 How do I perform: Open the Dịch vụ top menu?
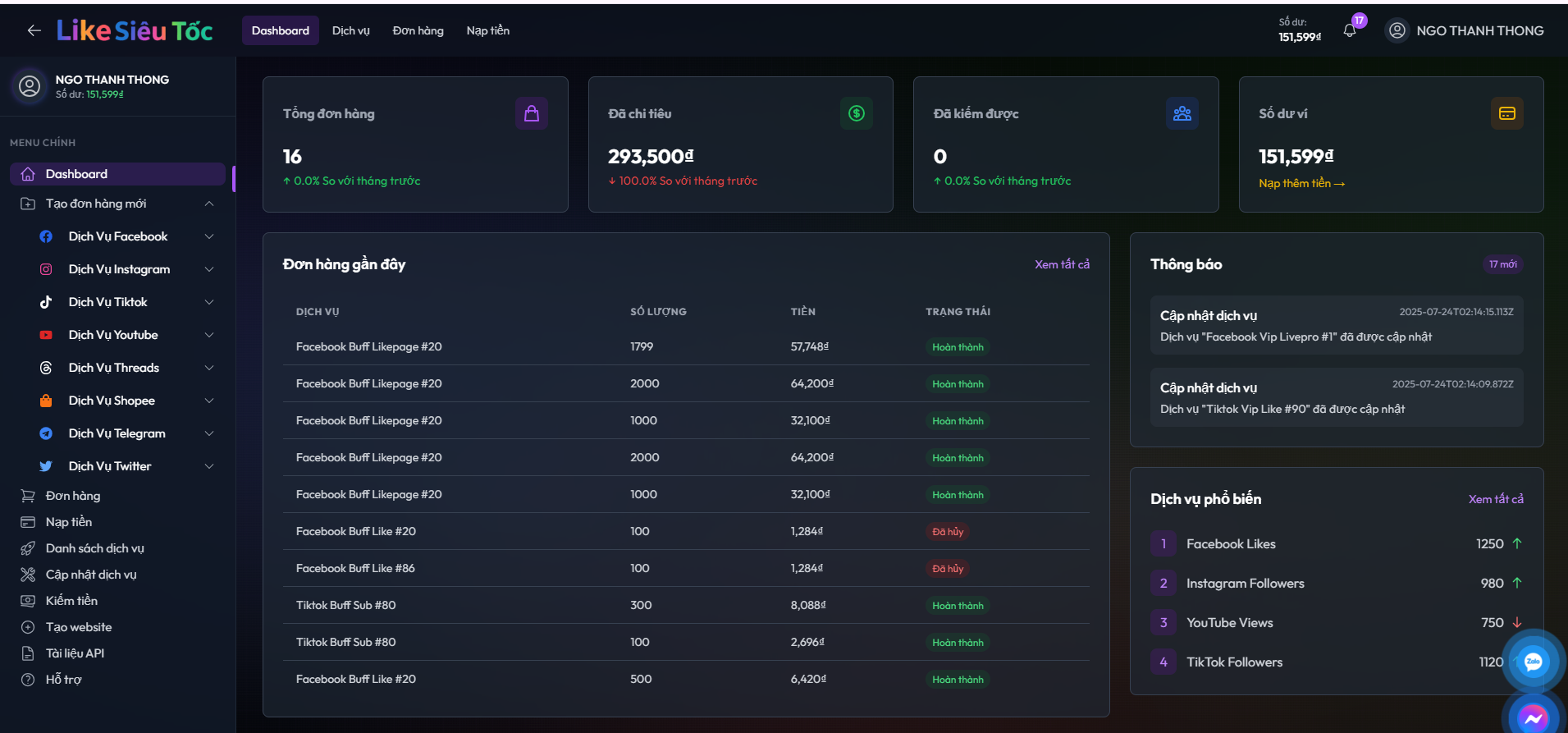pos(350,31)
